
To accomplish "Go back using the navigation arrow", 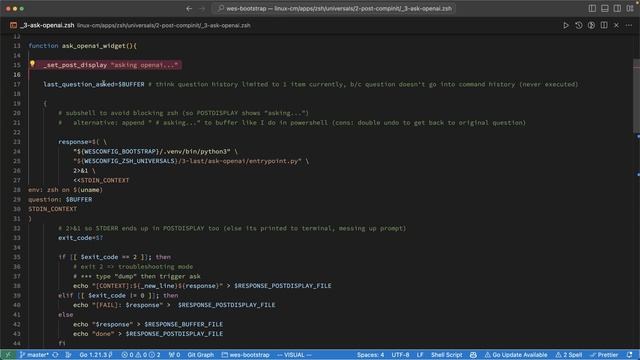I will 189,8.
